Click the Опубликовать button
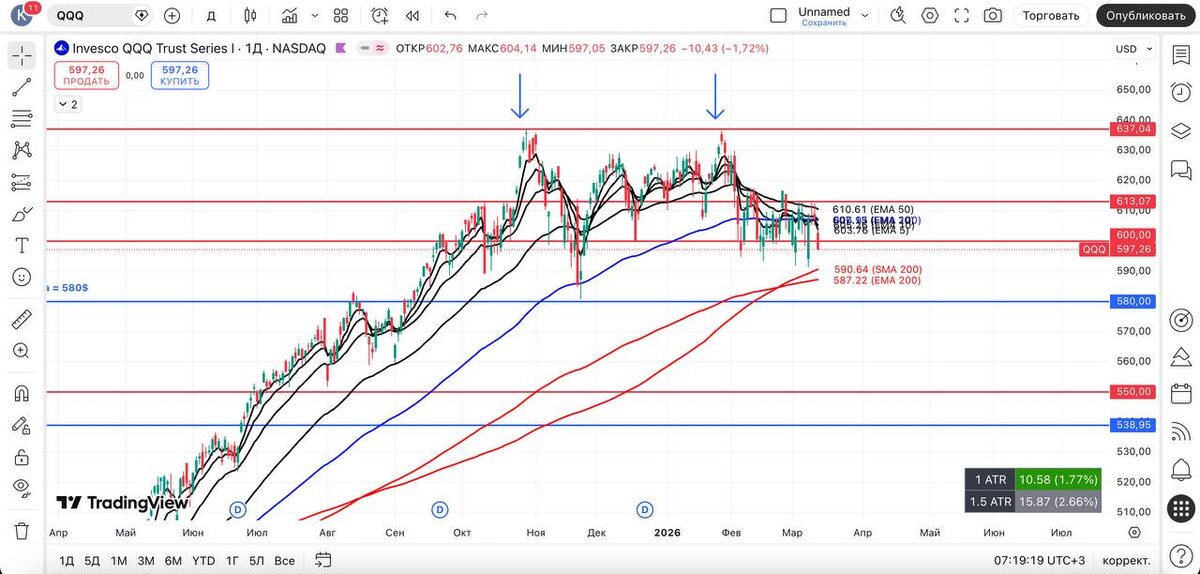 coord(1146,15)
